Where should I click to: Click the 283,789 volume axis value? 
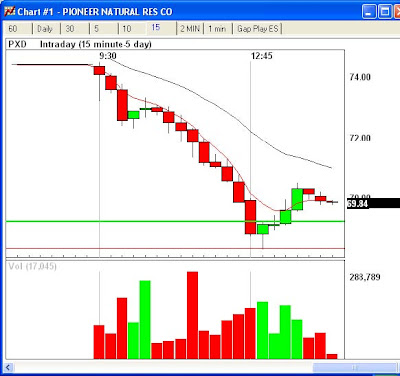click(x=365, y=277)
